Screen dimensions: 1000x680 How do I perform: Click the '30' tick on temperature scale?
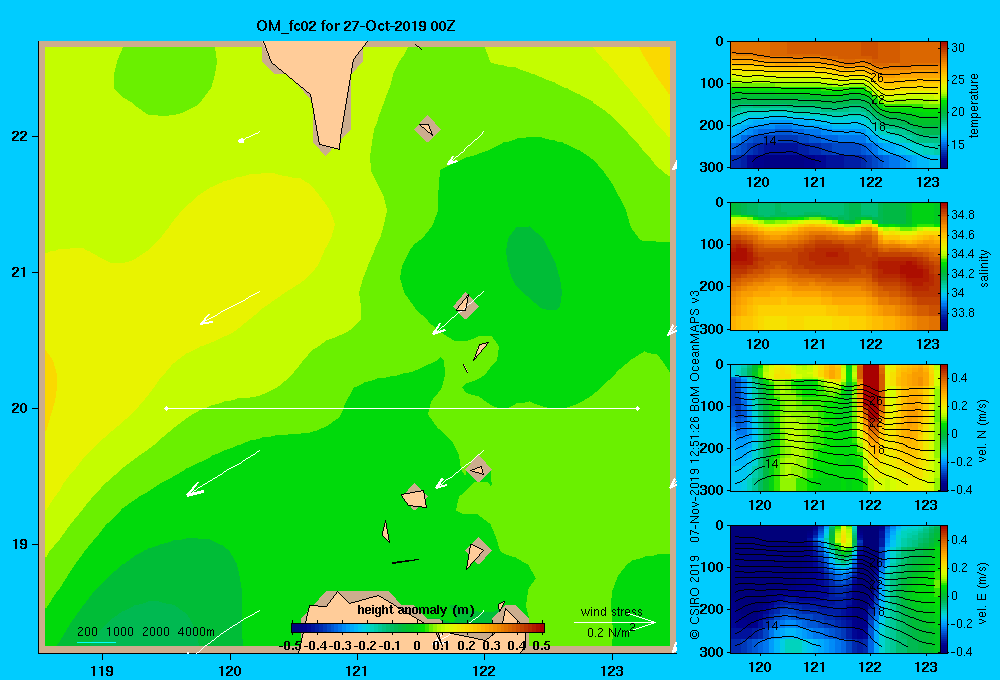[958, 48]
